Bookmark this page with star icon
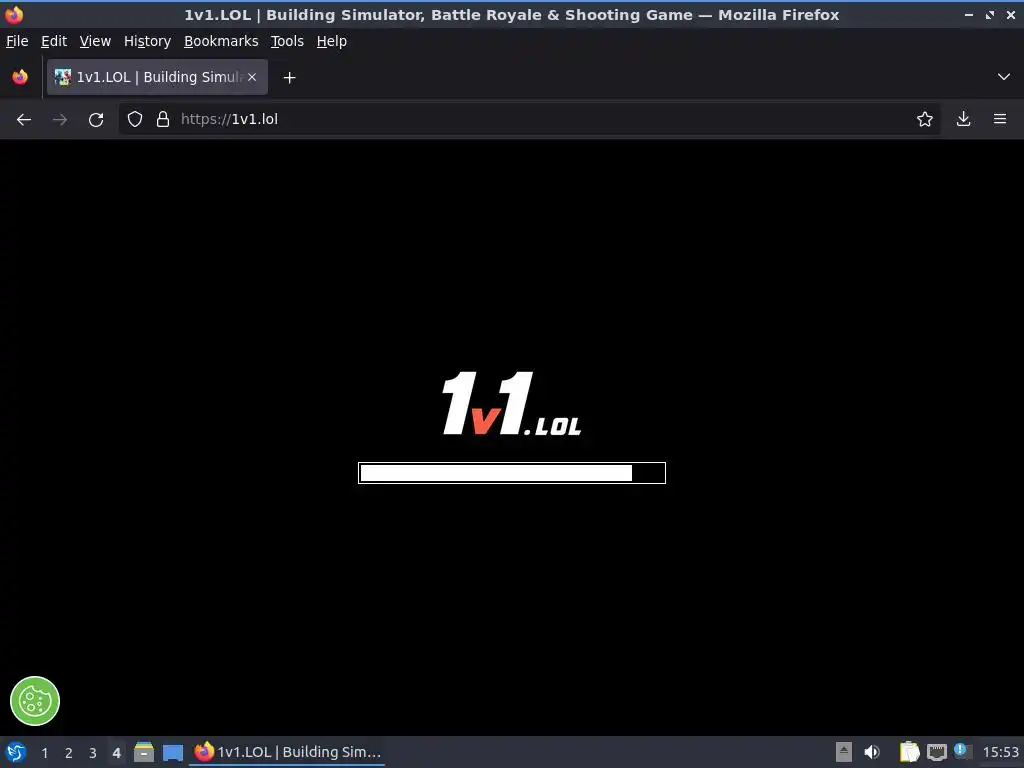 pyautogui.click(x=925, y=120)
